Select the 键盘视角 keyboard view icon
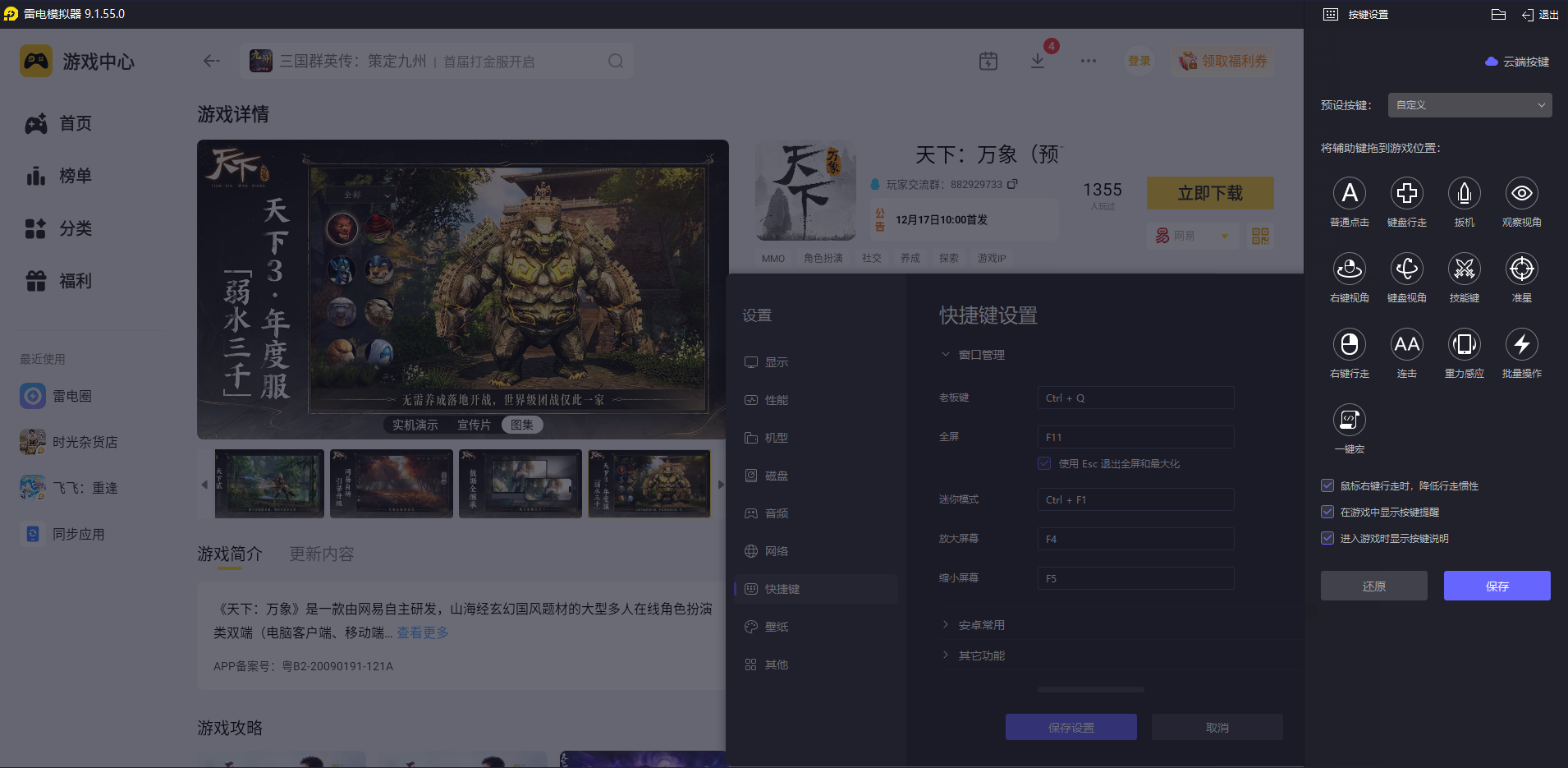This screenshot has height=768, width=1568. click(x=1407, y=269)
